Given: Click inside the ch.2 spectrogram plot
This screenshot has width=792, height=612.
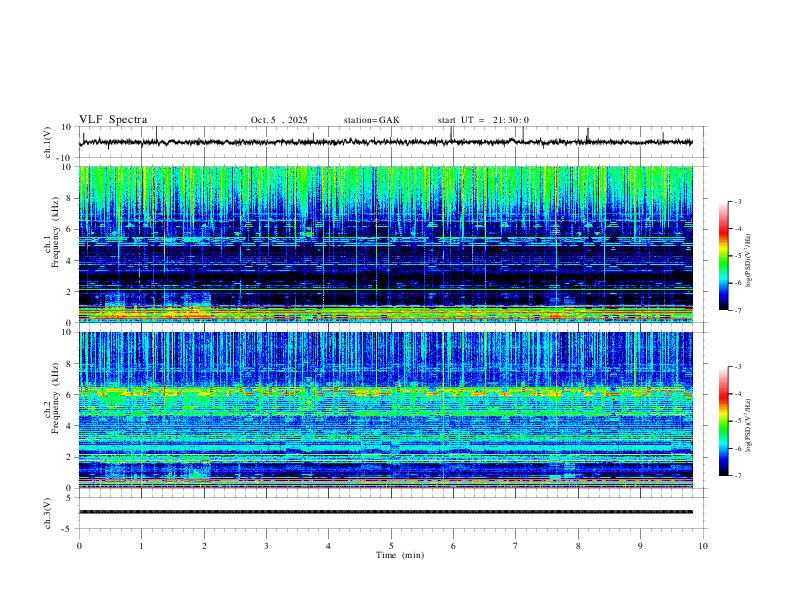Looking at the screenshot, I should [x=385, y=410].
